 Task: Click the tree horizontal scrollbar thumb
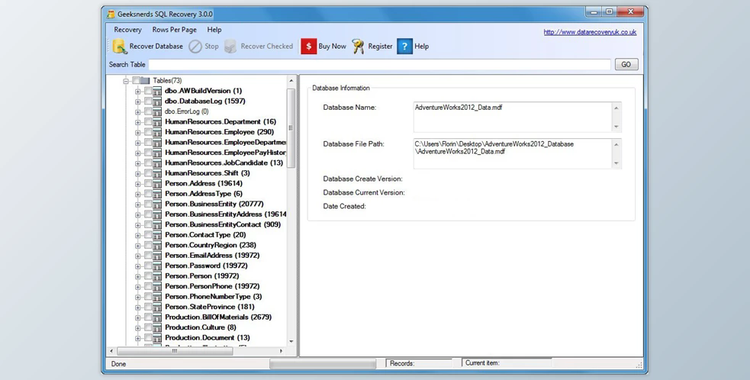click(x=175, y=351)
